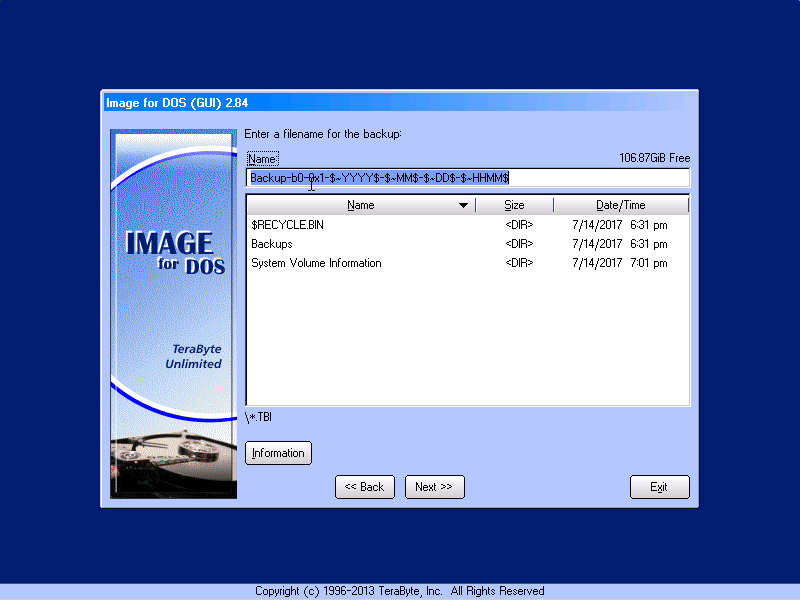Click the sort arrow in Name header
Image resolution: width=800 pixels, height=600 pixels.
(463, 206)
